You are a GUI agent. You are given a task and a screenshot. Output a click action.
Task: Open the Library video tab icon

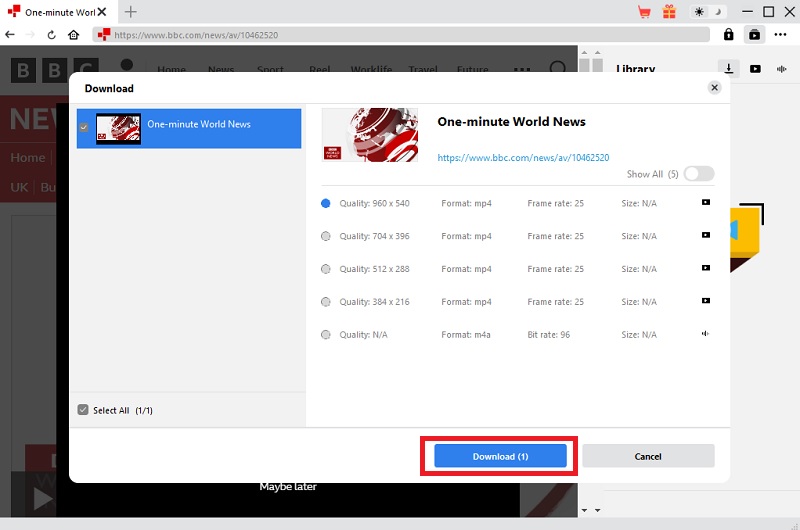[755, 68]
